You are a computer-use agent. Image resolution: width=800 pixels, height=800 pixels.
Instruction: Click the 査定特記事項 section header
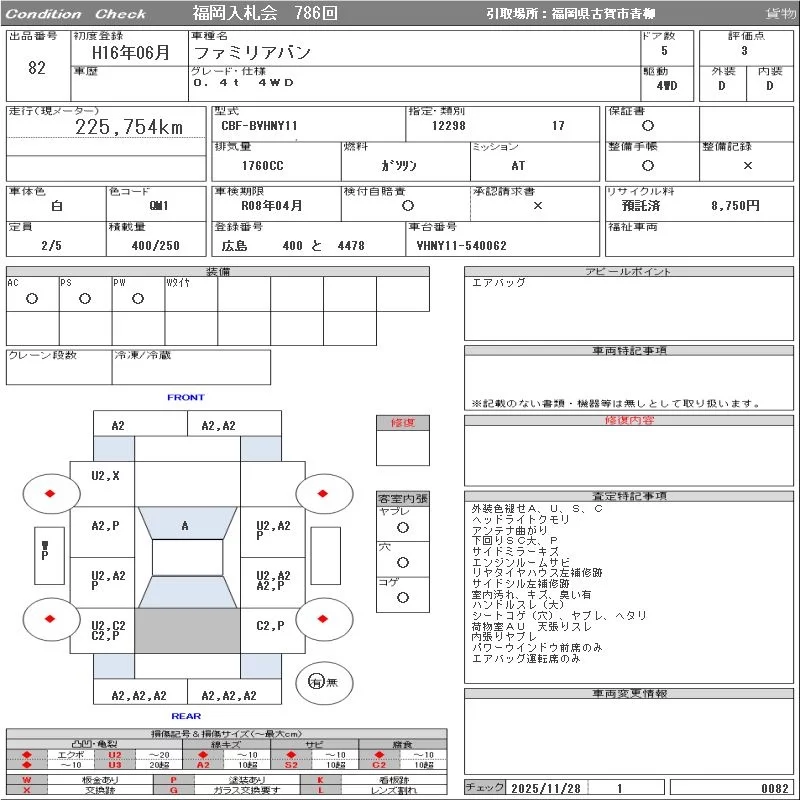pos(629,496)
